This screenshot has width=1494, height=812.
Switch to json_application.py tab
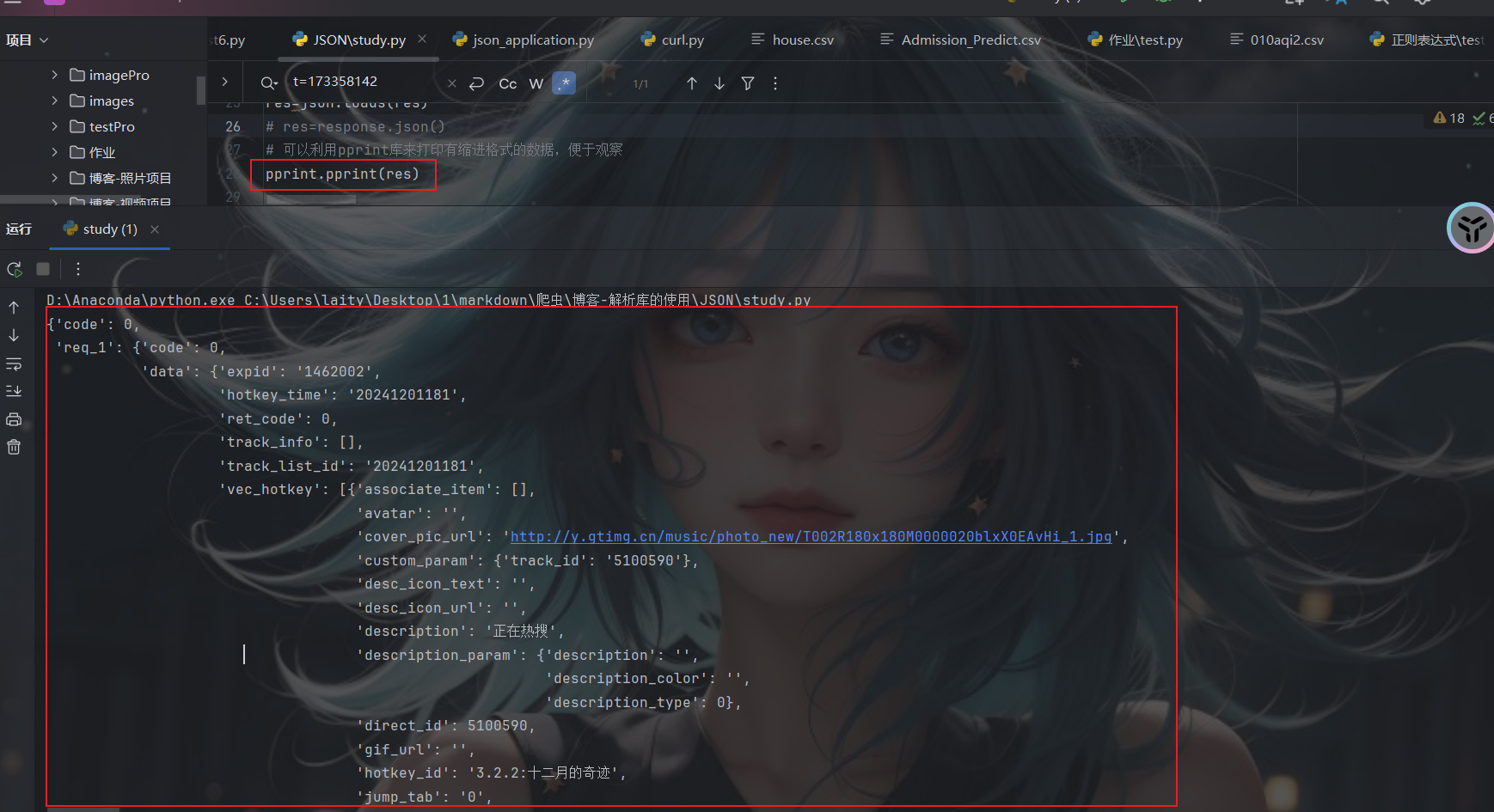[524, 40]
